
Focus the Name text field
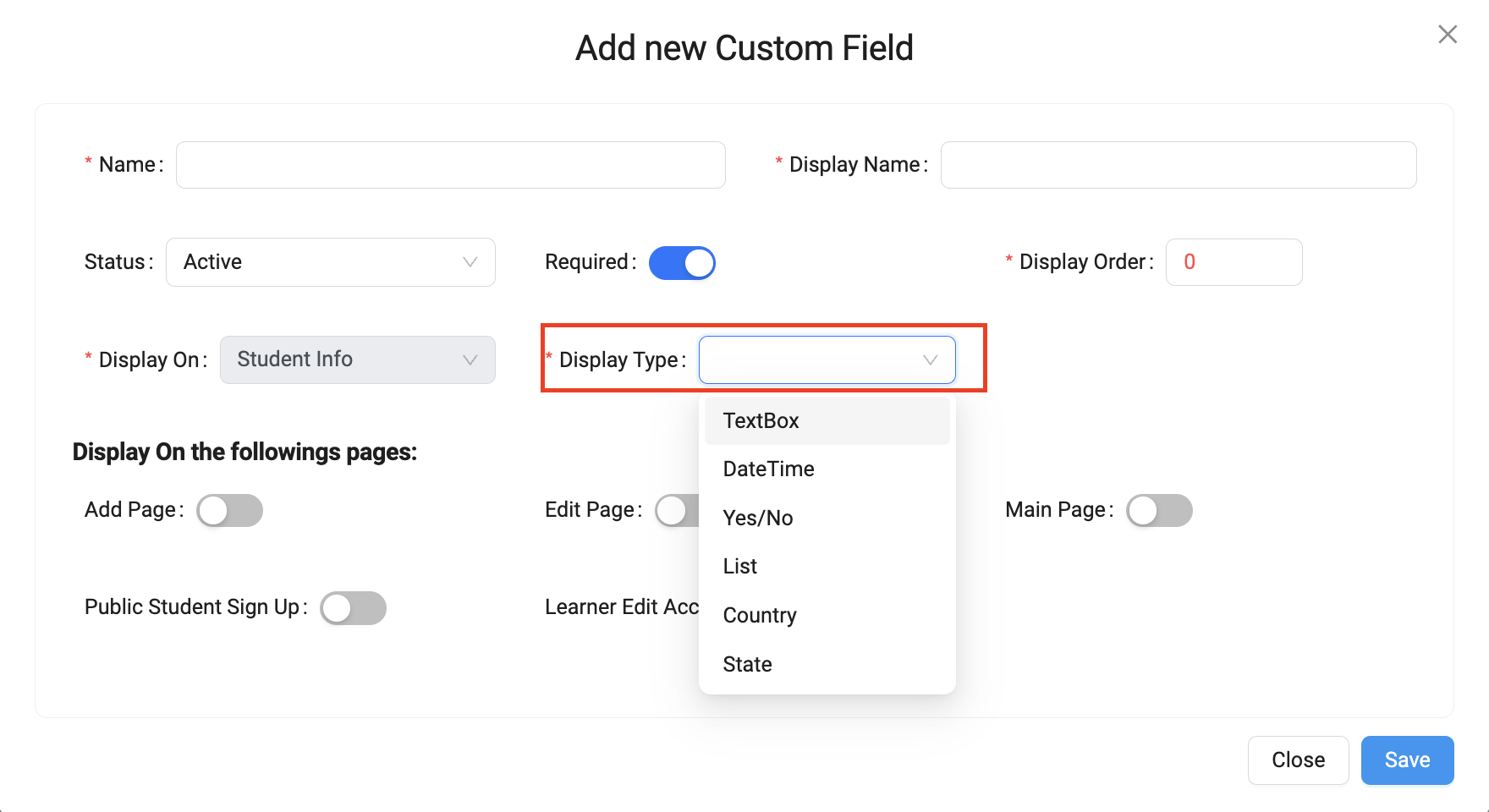[x=450, y=165]
